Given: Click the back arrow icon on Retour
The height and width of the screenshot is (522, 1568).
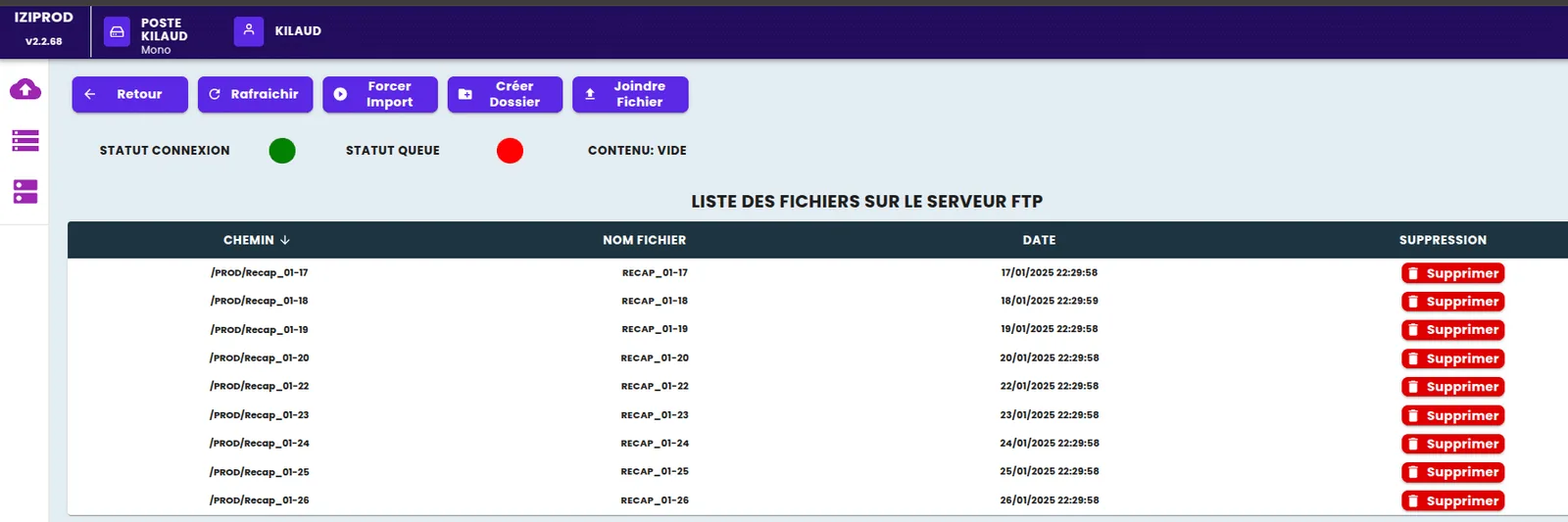Looking at the screenshot, I should click(90, 94).
